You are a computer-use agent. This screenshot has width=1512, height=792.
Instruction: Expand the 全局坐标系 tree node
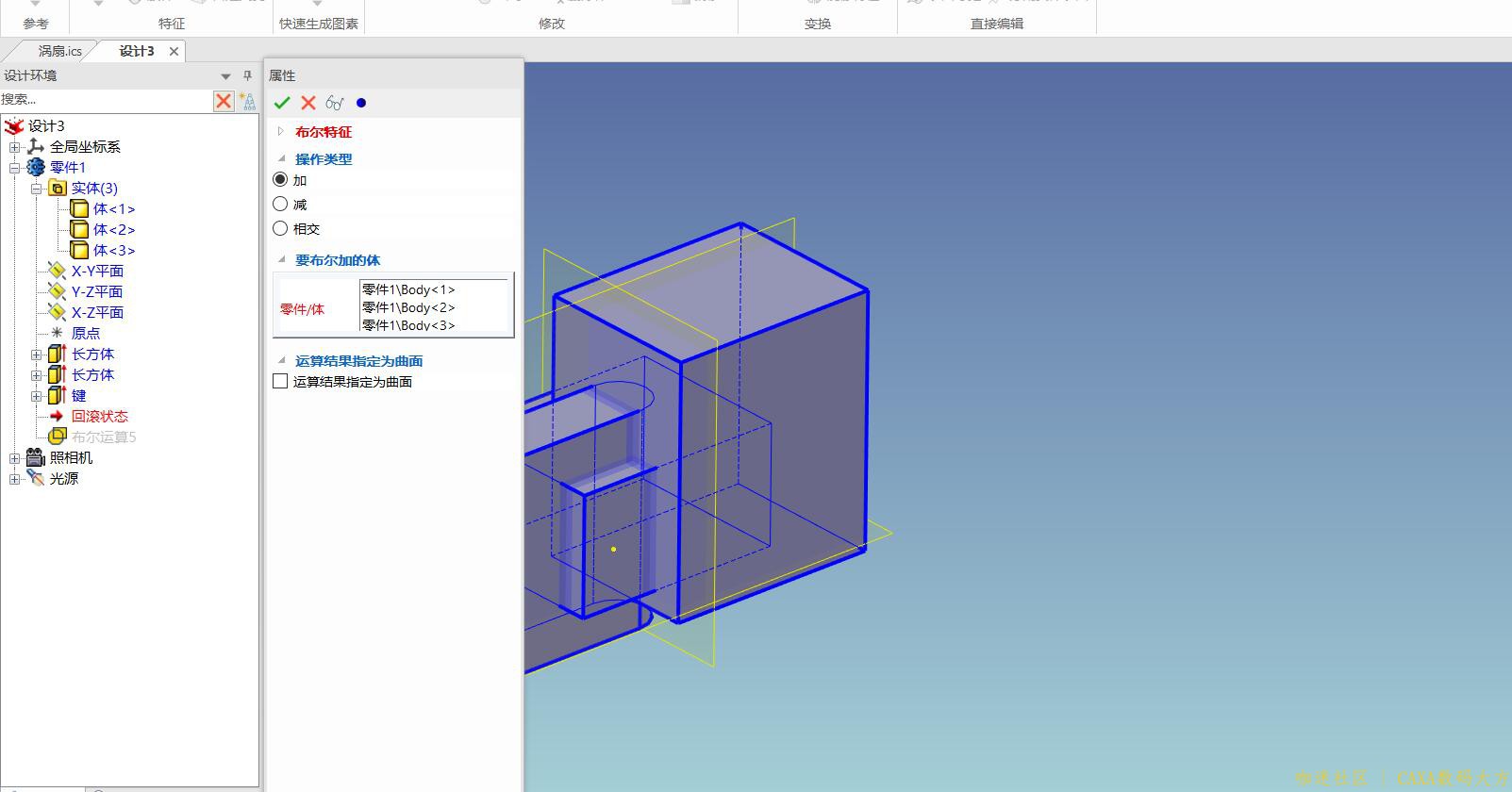tap(14, 147)
